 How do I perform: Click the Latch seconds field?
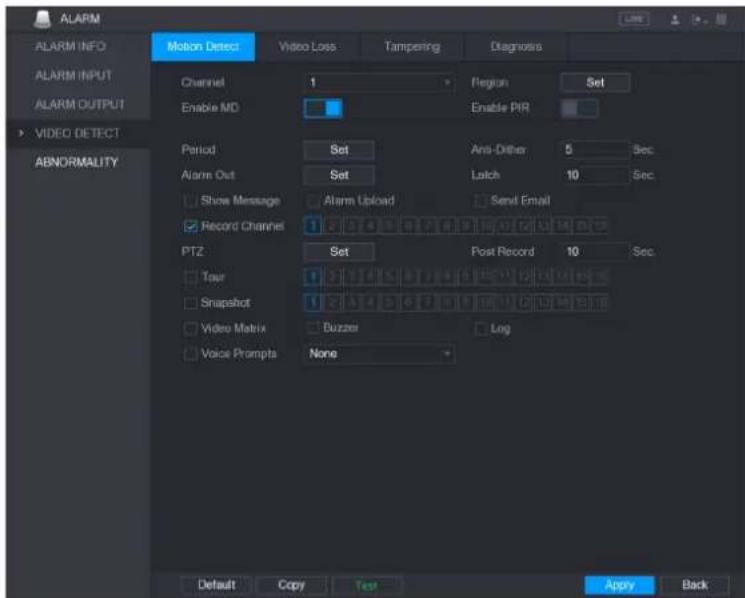point(595,175)
